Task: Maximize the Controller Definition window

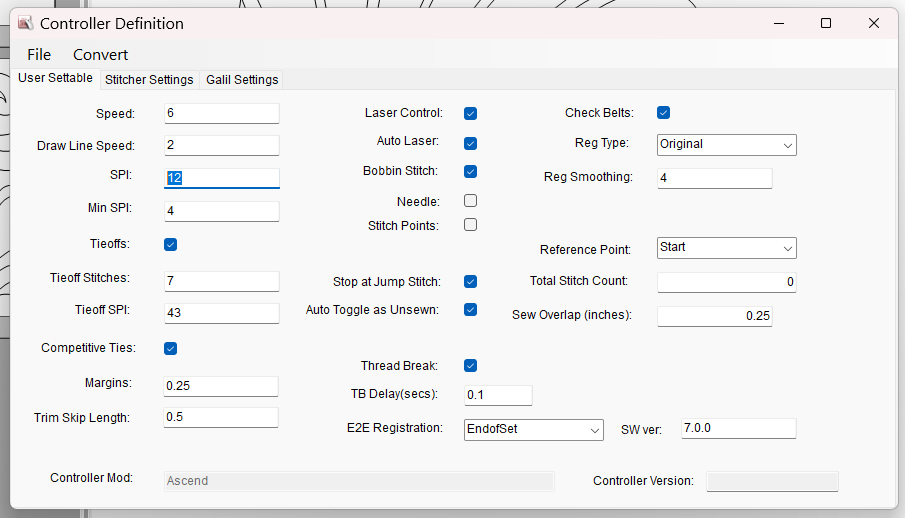Action: click(x=826, y=23)
